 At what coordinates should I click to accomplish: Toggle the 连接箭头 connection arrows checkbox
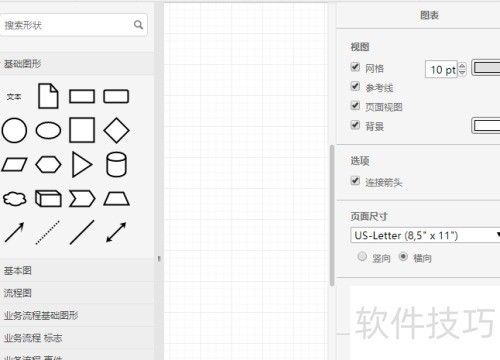point(355,181)
